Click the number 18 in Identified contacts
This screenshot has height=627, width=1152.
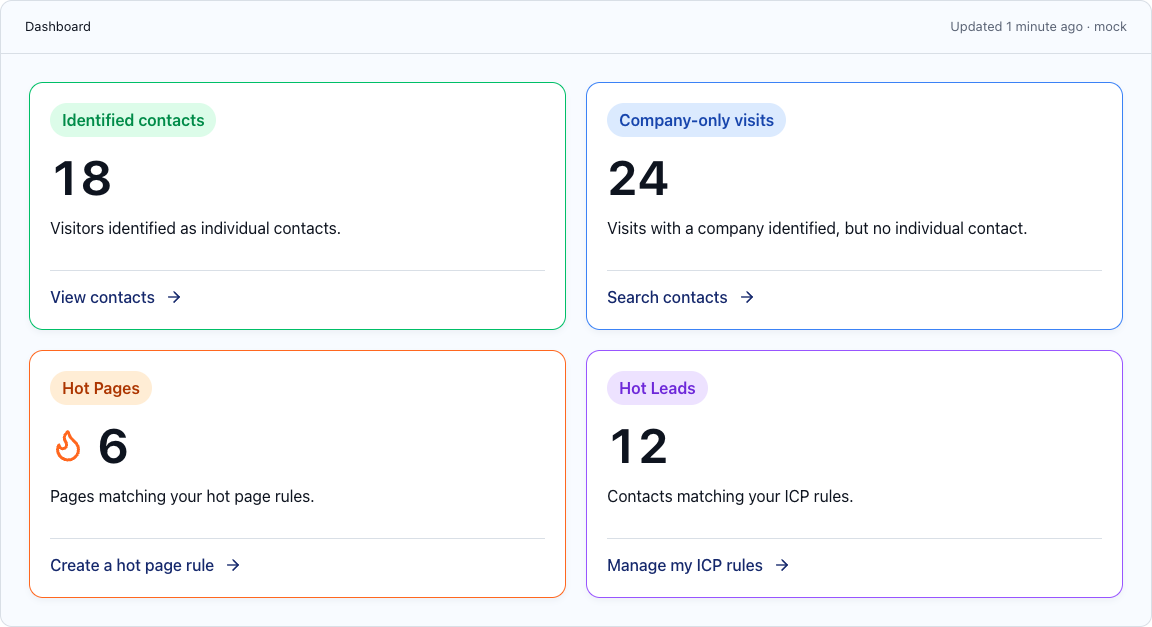coord(82,179)
